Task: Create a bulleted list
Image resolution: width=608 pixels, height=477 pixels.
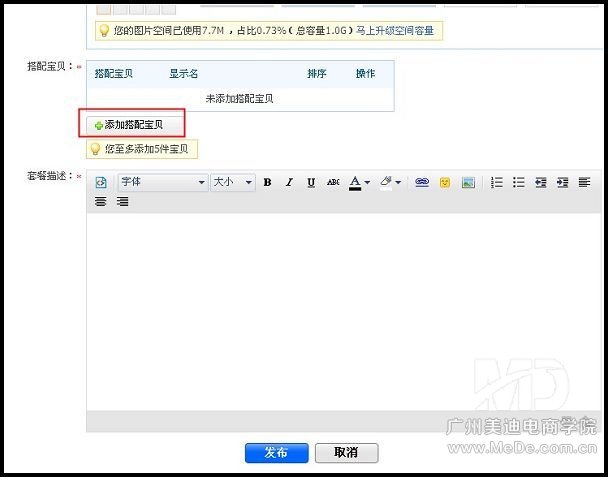Action: point(519,182)
